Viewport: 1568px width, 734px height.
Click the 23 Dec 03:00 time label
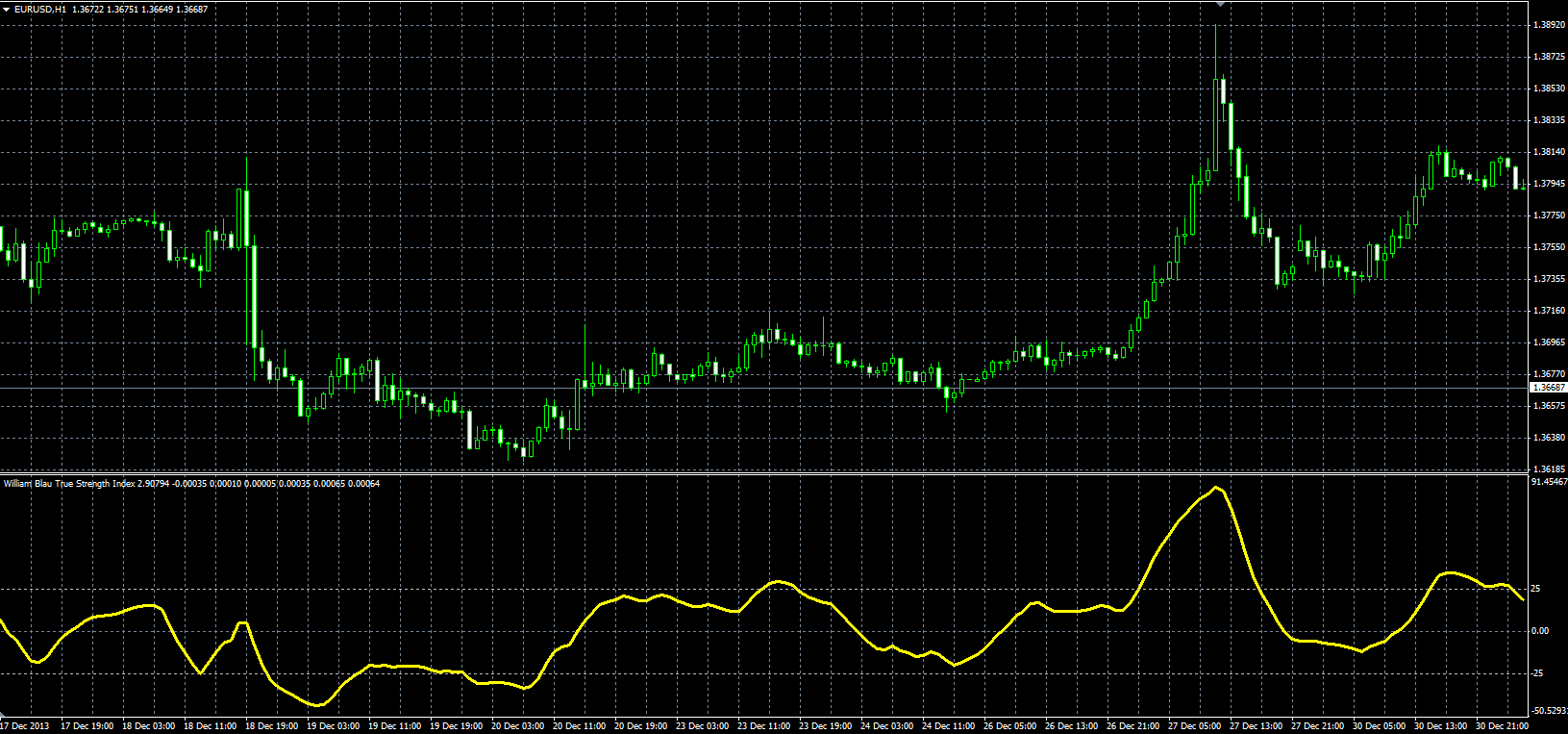coord(703,725)
